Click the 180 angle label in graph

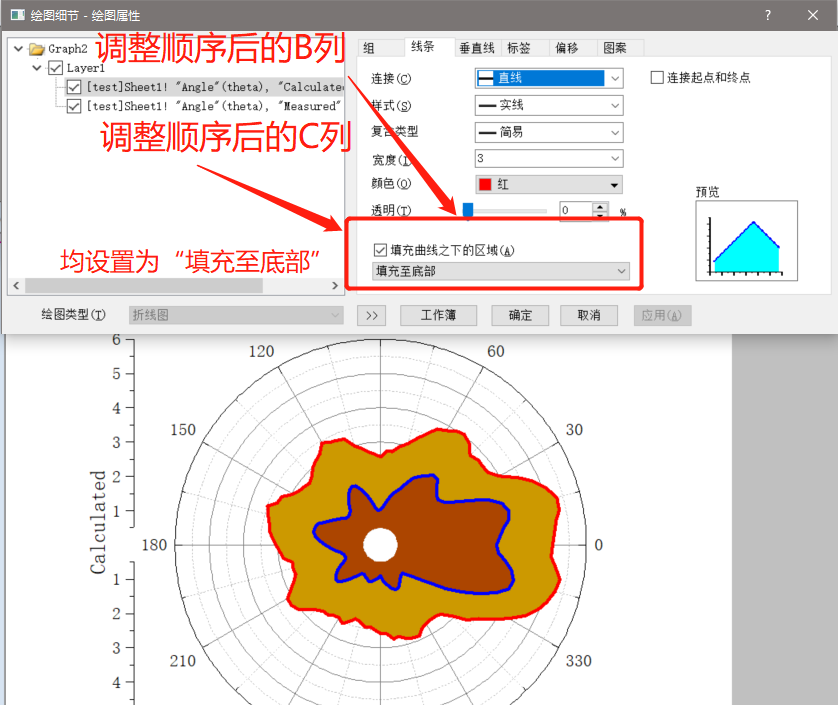pyautogui.click(x=154, y=545)
